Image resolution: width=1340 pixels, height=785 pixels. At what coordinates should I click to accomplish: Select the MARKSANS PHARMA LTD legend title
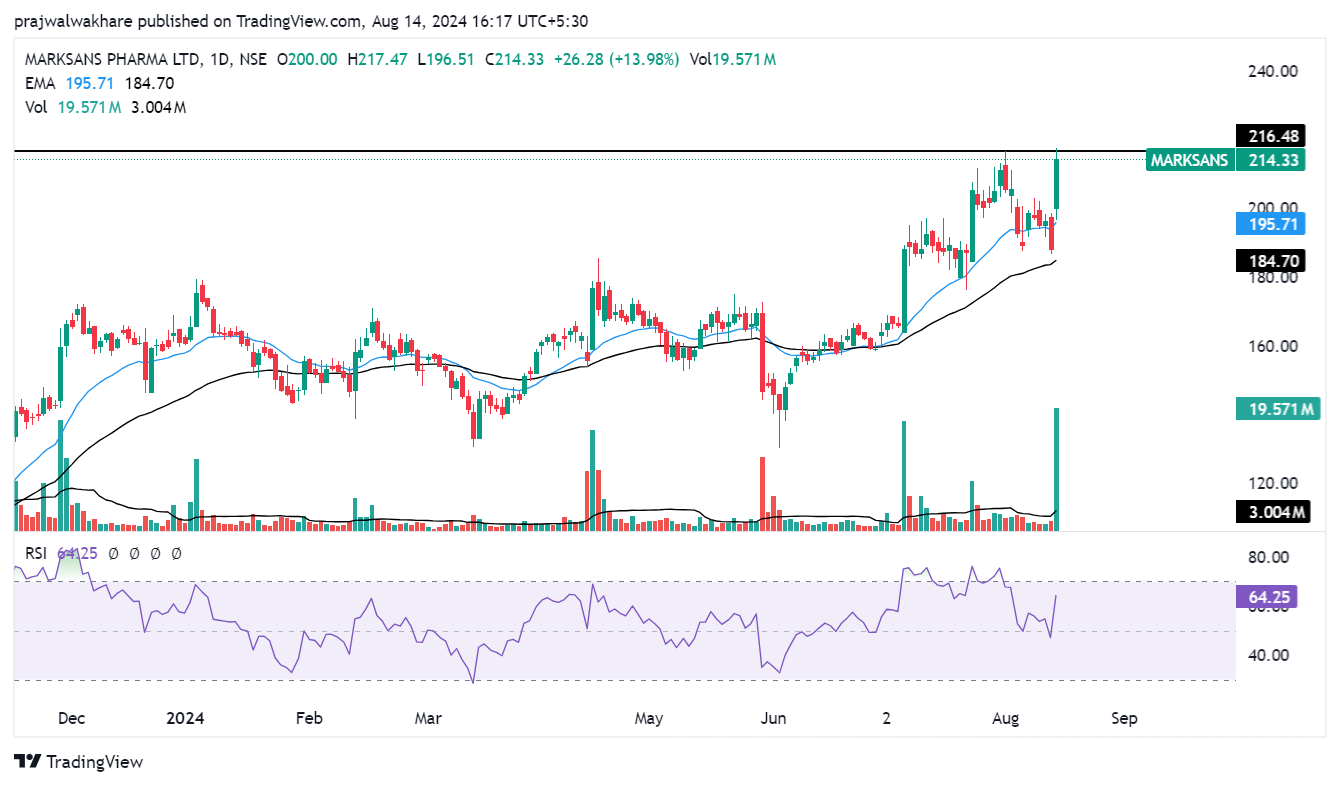tap(112, 59)
